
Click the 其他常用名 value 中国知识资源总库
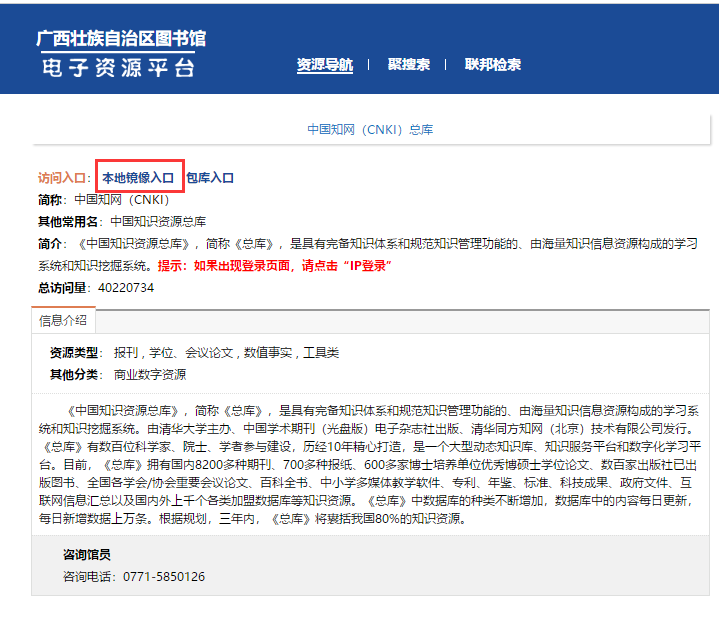(158, 222)
